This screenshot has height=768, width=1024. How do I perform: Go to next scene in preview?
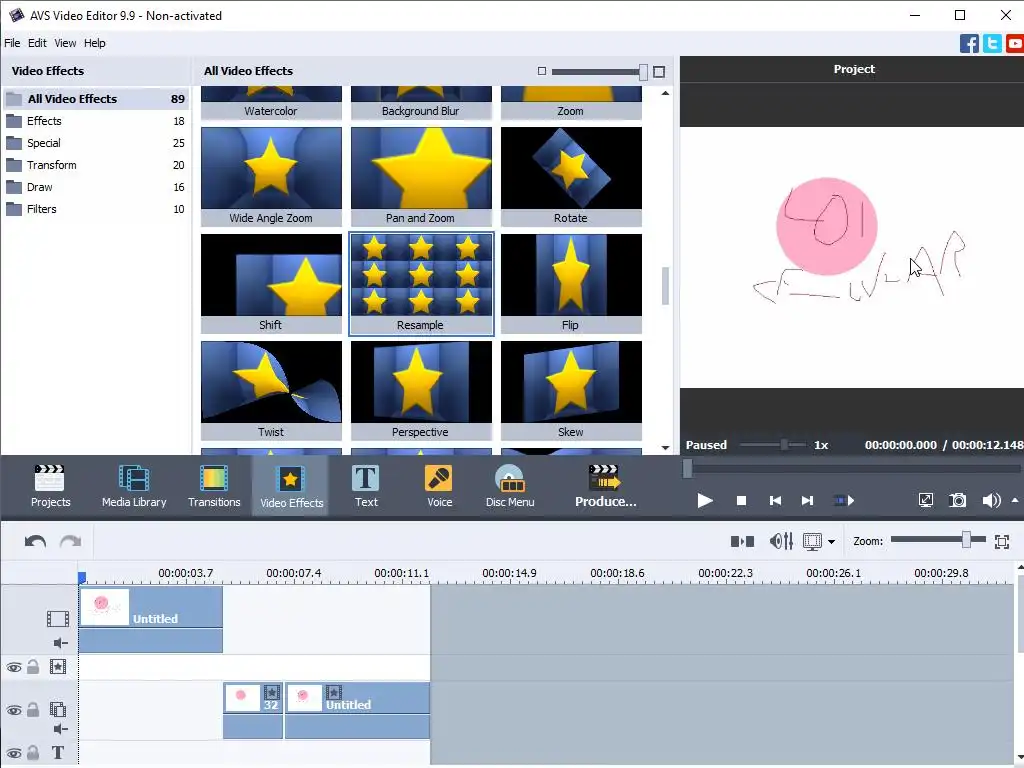[844, 501]
